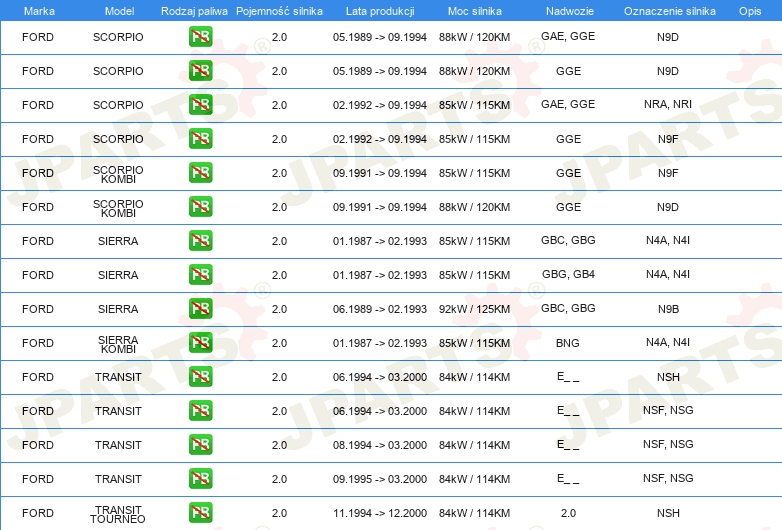
Task: Click the Oznaczenie silnika column header
Action: pyautogui.click(x=669, y=11)
